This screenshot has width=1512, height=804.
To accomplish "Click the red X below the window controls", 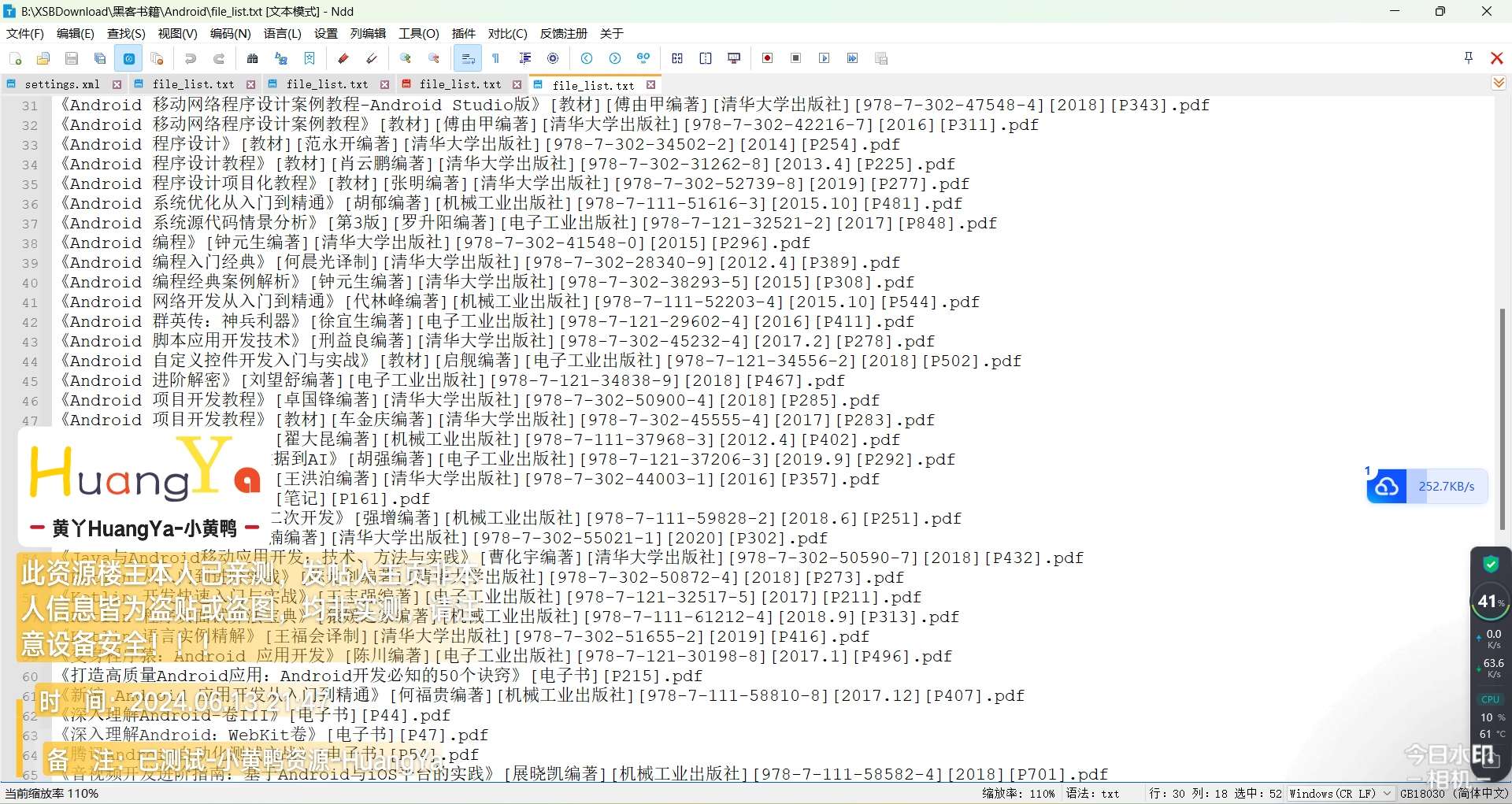I will tap(1497, 57).
